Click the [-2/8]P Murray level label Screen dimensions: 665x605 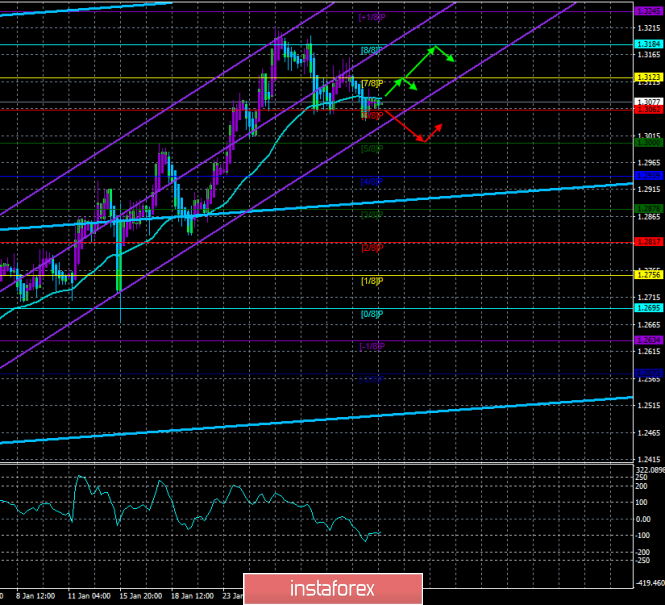372,380
